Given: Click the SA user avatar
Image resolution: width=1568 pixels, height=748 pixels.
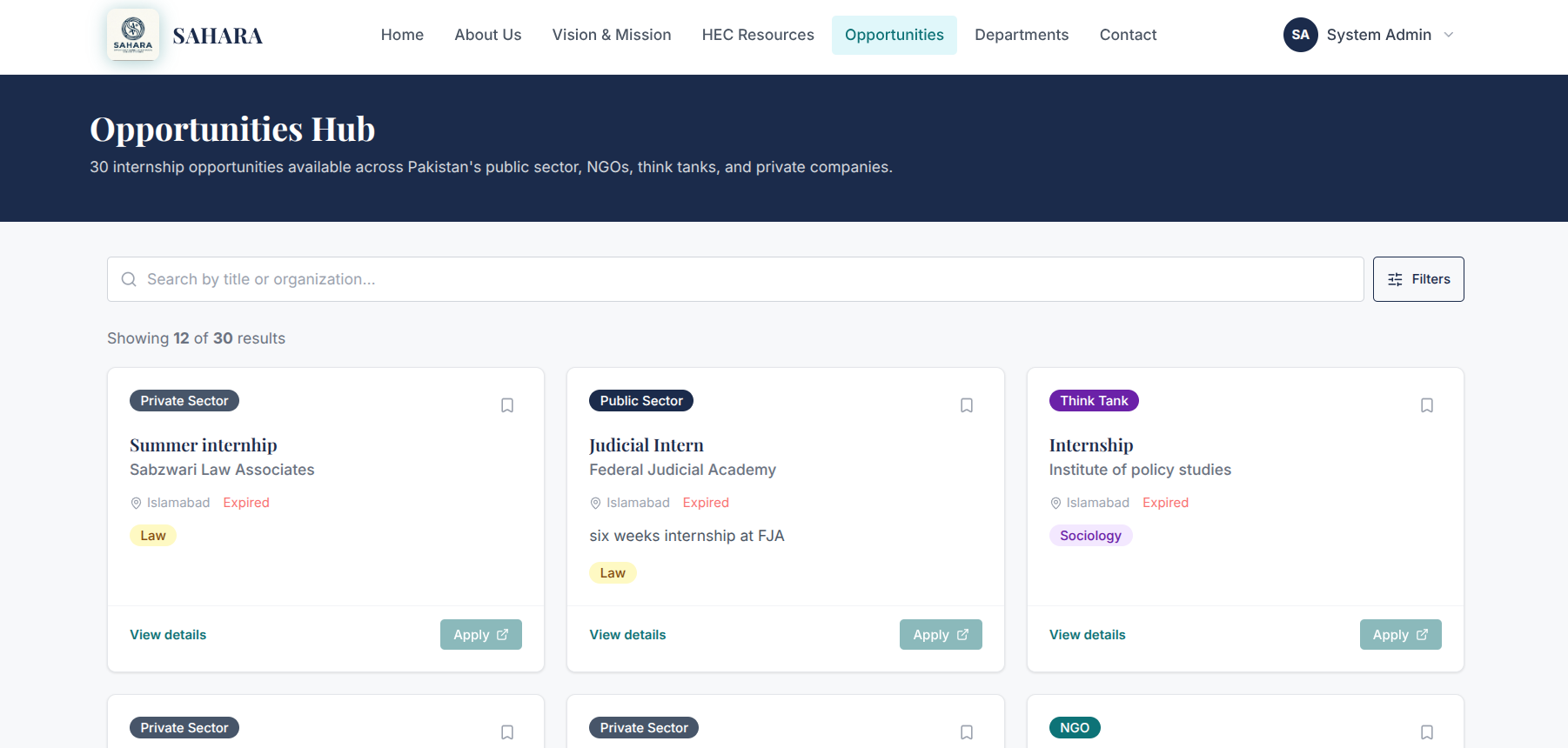Looking at the screenshot, I should click(1300, 35).
